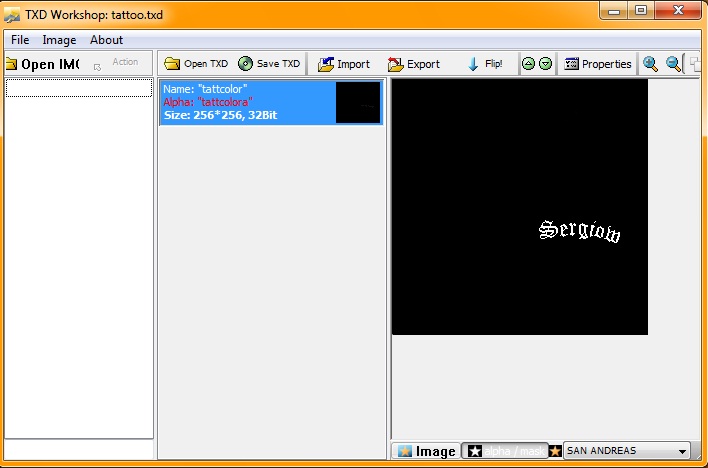Open texture Properties
Image resolution: width=708 pixels, height=468 pixels.
coord(597,64)
